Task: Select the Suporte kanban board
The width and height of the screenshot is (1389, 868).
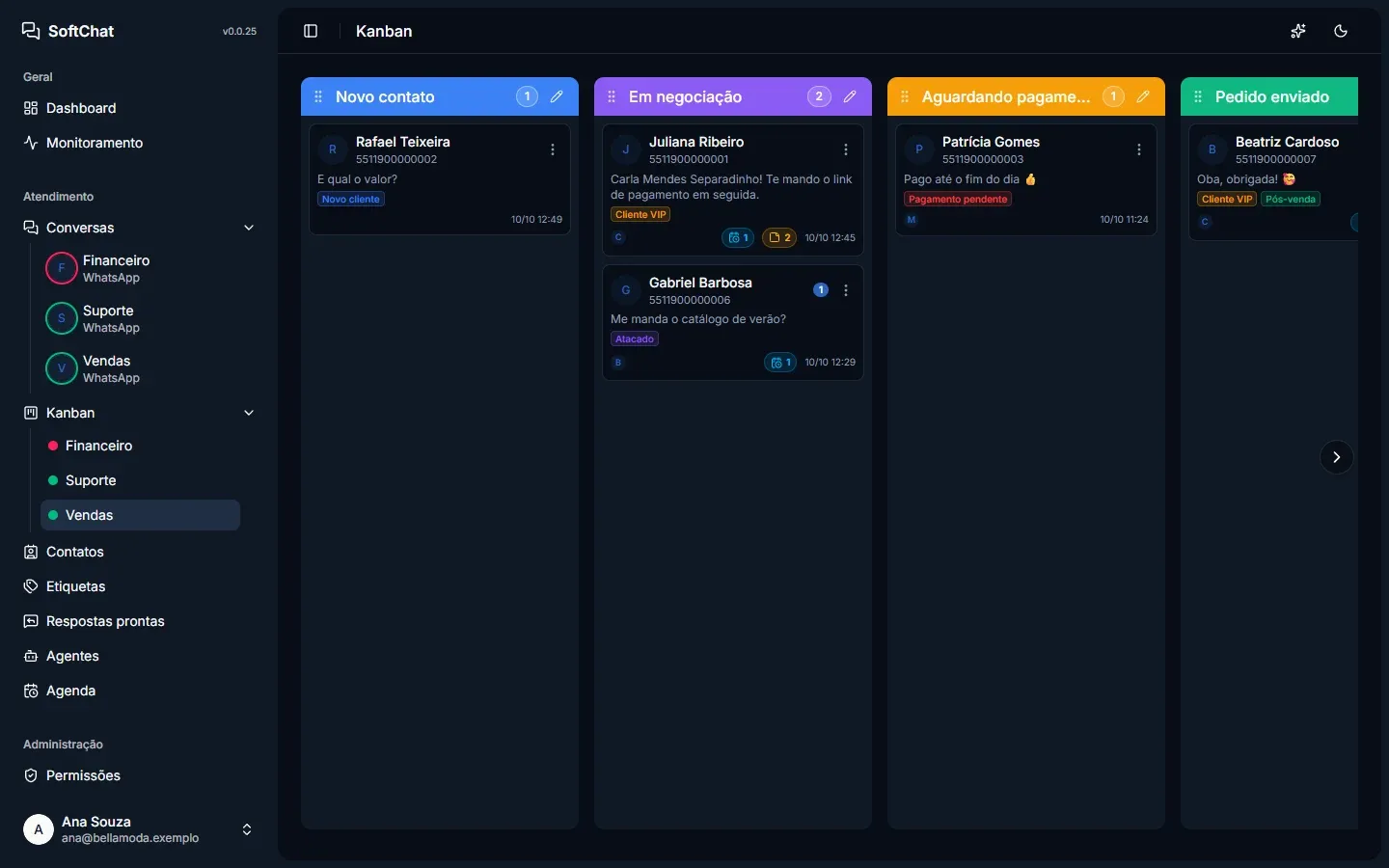Action: [x=140, y=480]
